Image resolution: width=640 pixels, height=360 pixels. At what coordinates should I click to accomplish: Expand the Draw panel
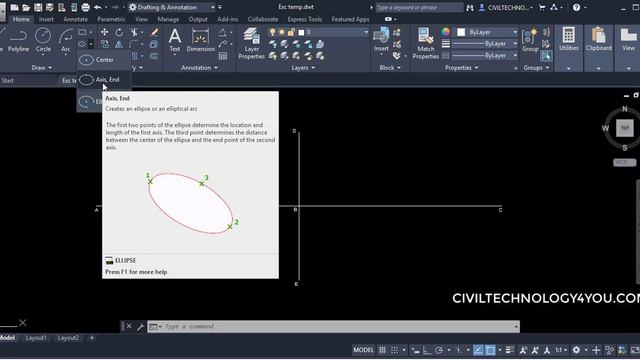tap(42, 68)
